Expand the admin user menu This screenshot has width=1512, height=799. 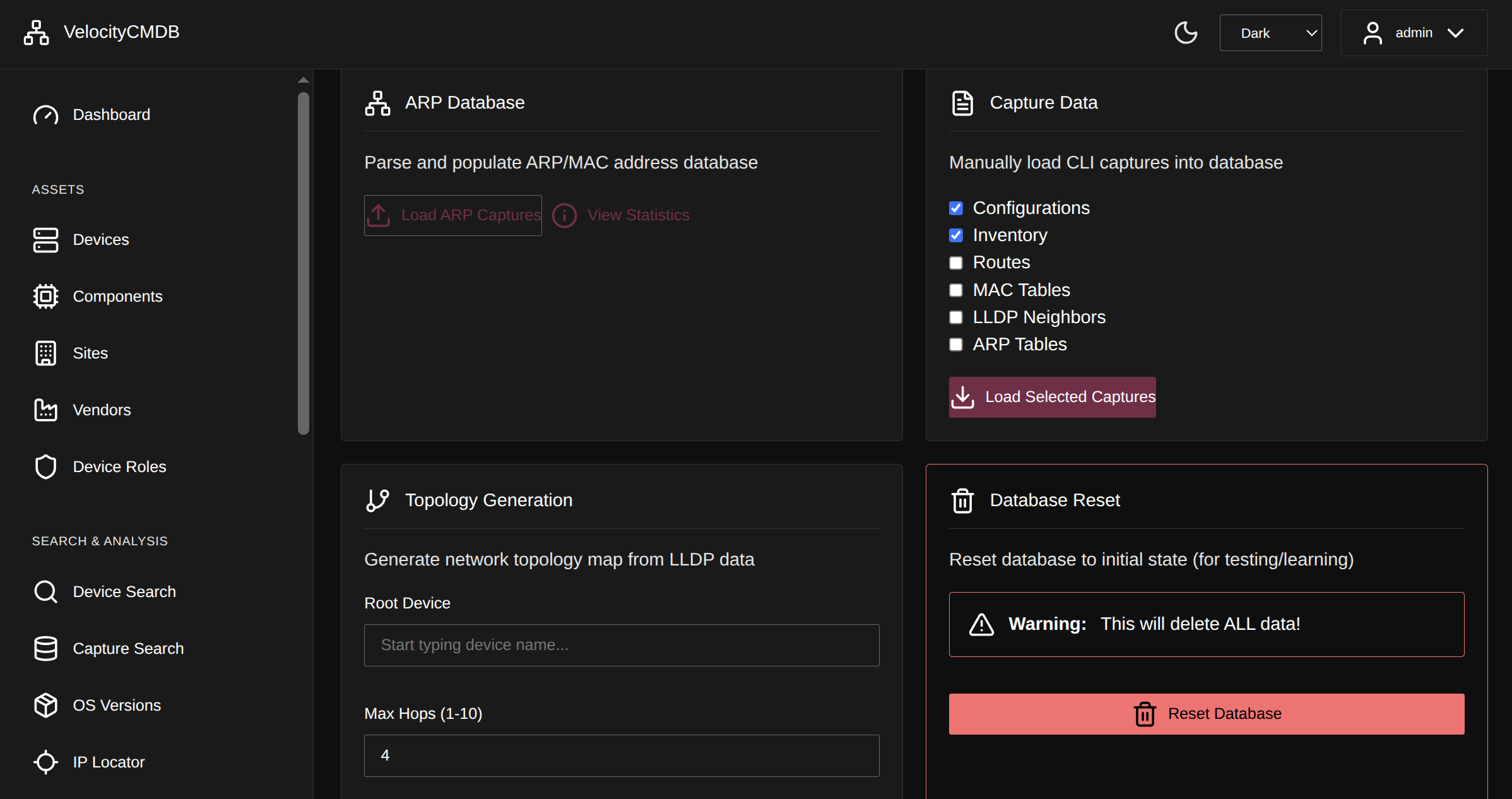(x=1414, y=33)
